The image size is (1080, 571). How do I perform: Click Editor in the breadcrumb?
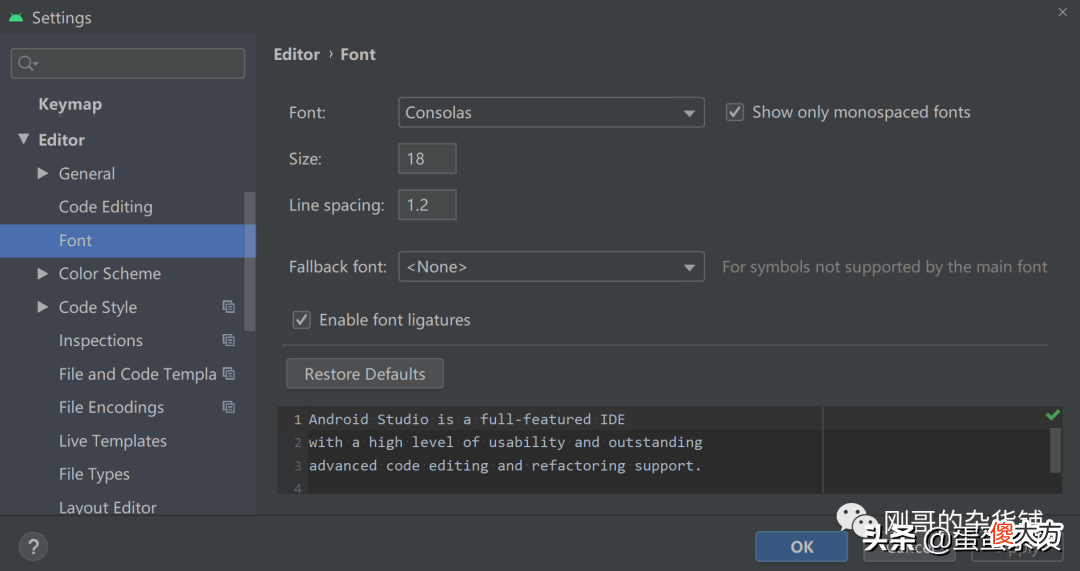[x=297, y=54]
